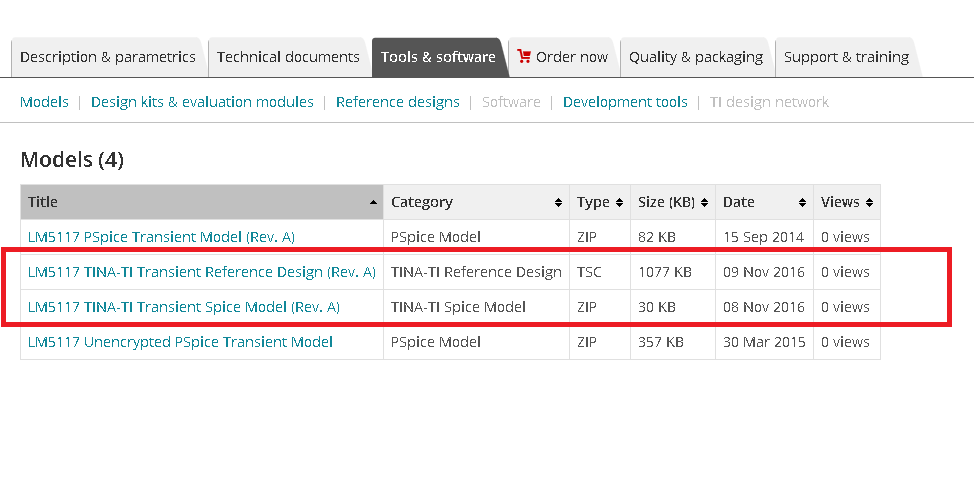Open LM5117 TINA-TI Transient Reference Design link
Screen dimensions: 974x497
[202, 272]
